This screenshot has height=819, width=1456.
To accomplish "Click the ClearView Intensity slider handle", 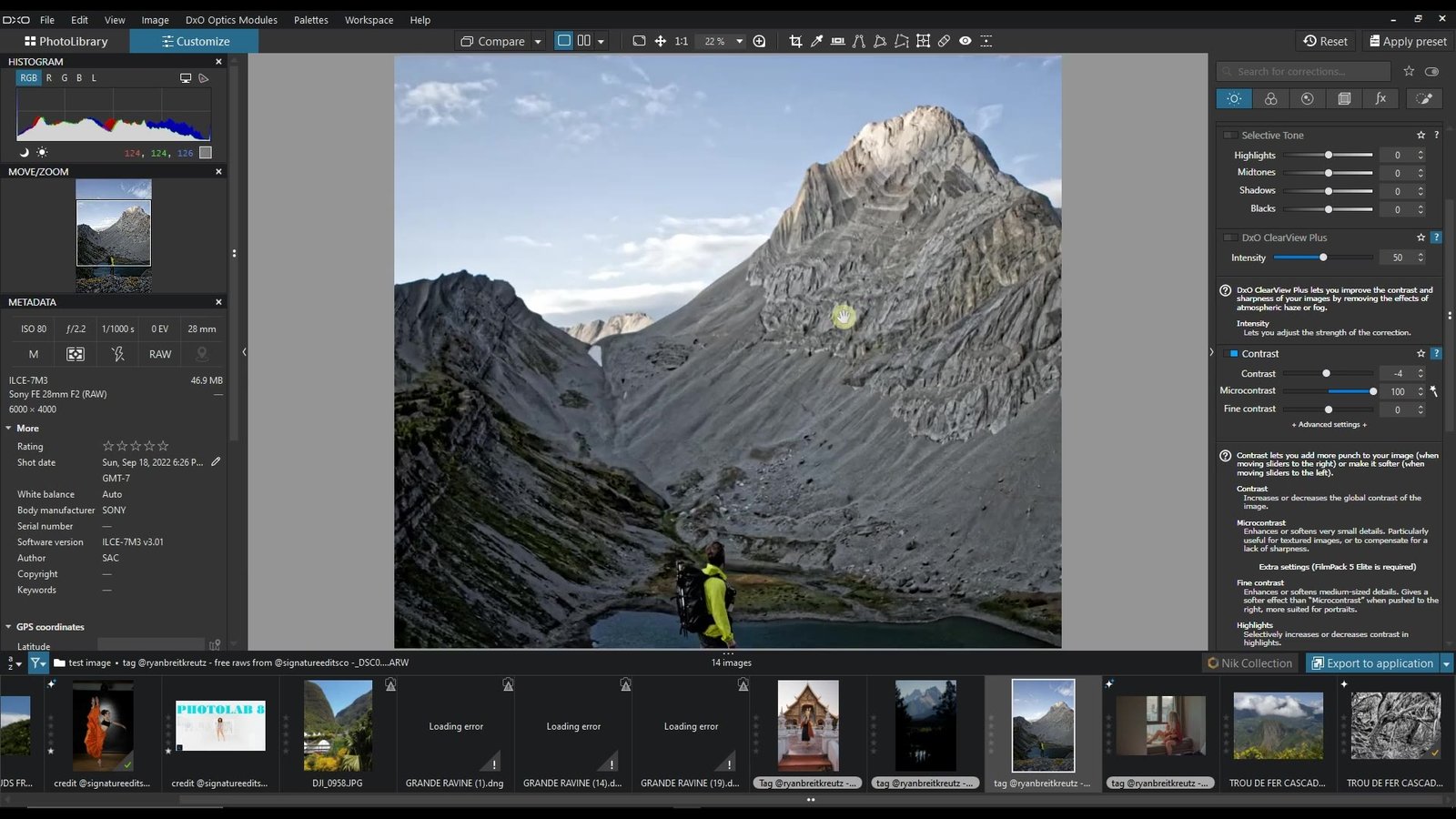I will [x=1323, y=258].
